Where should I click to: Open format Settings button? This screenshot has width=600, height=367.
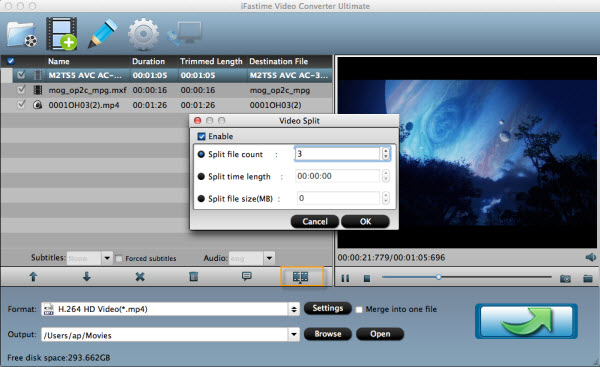(328, 308)
